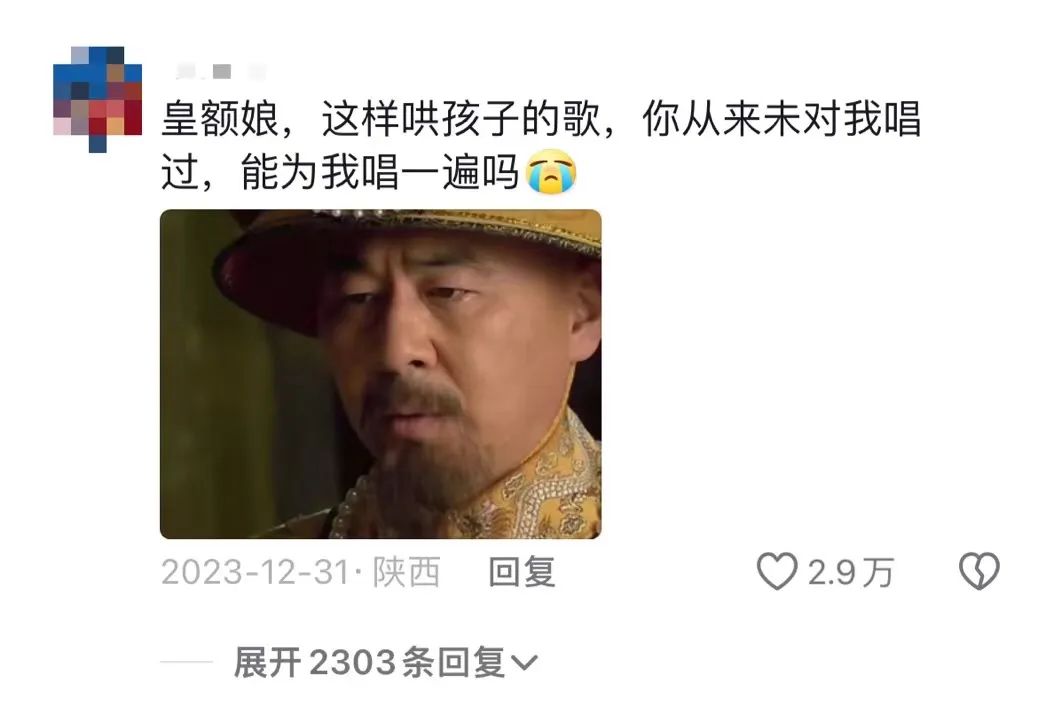Select the comment line starting with 皇额娘
1046x717 pixels.
pos(541,119)
